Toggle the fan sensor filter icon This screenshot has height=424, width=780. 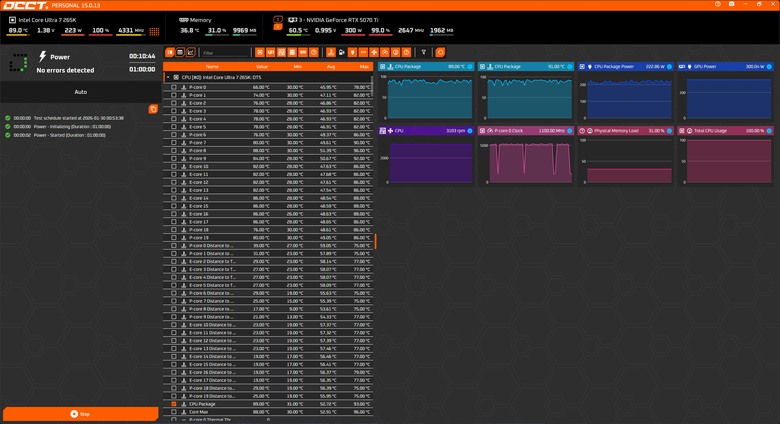point(374,52)
